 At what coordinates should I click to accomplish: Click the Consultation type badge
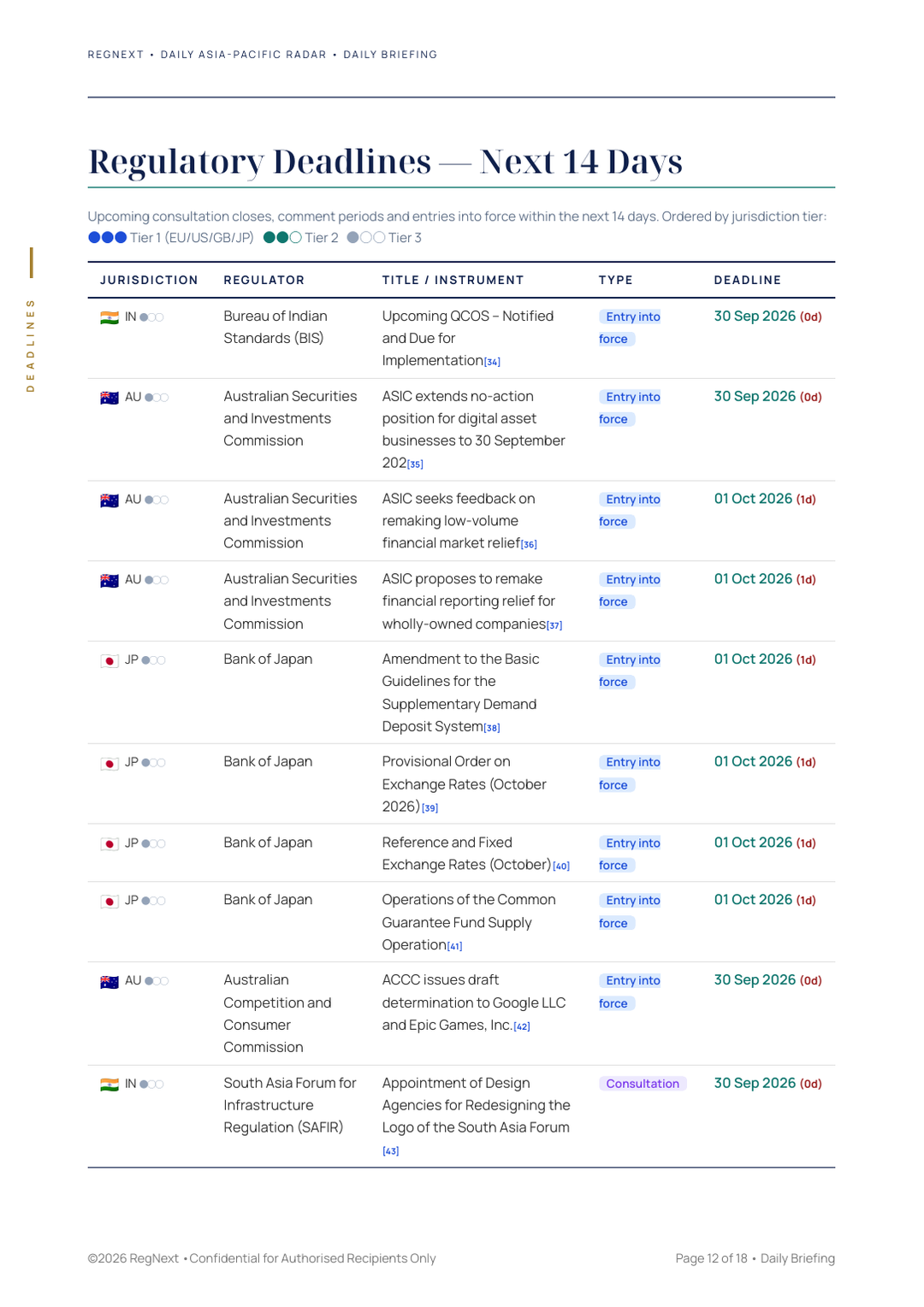(643, 1084)
